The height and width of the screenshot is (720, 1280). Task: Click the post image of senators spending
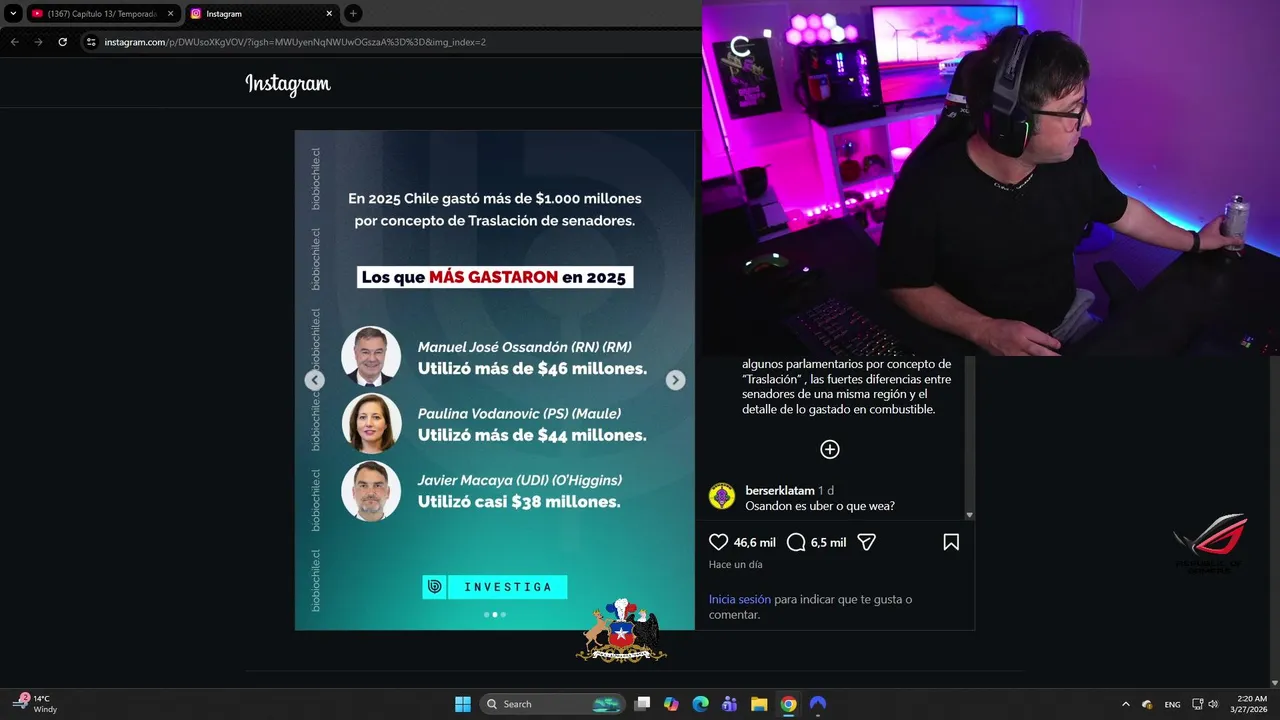[x=495, y=380]
